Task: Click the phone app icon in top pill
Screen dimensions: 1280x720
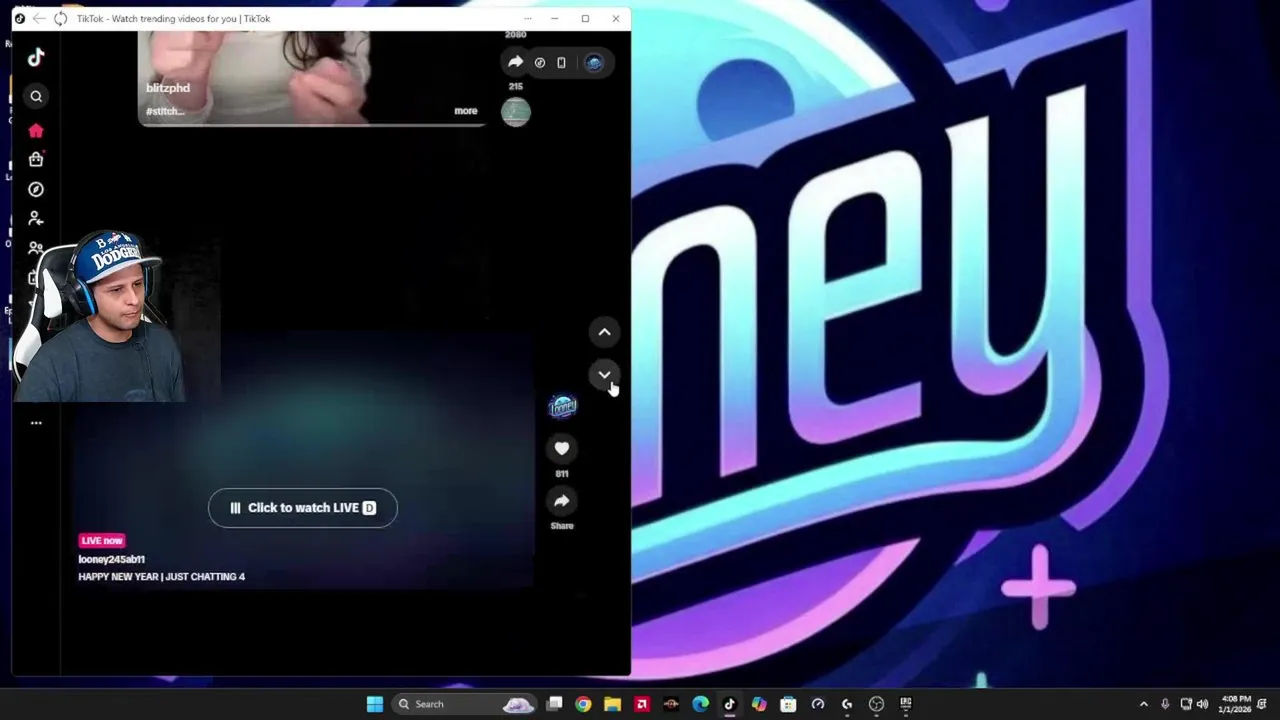Action: tap(561, 62)
